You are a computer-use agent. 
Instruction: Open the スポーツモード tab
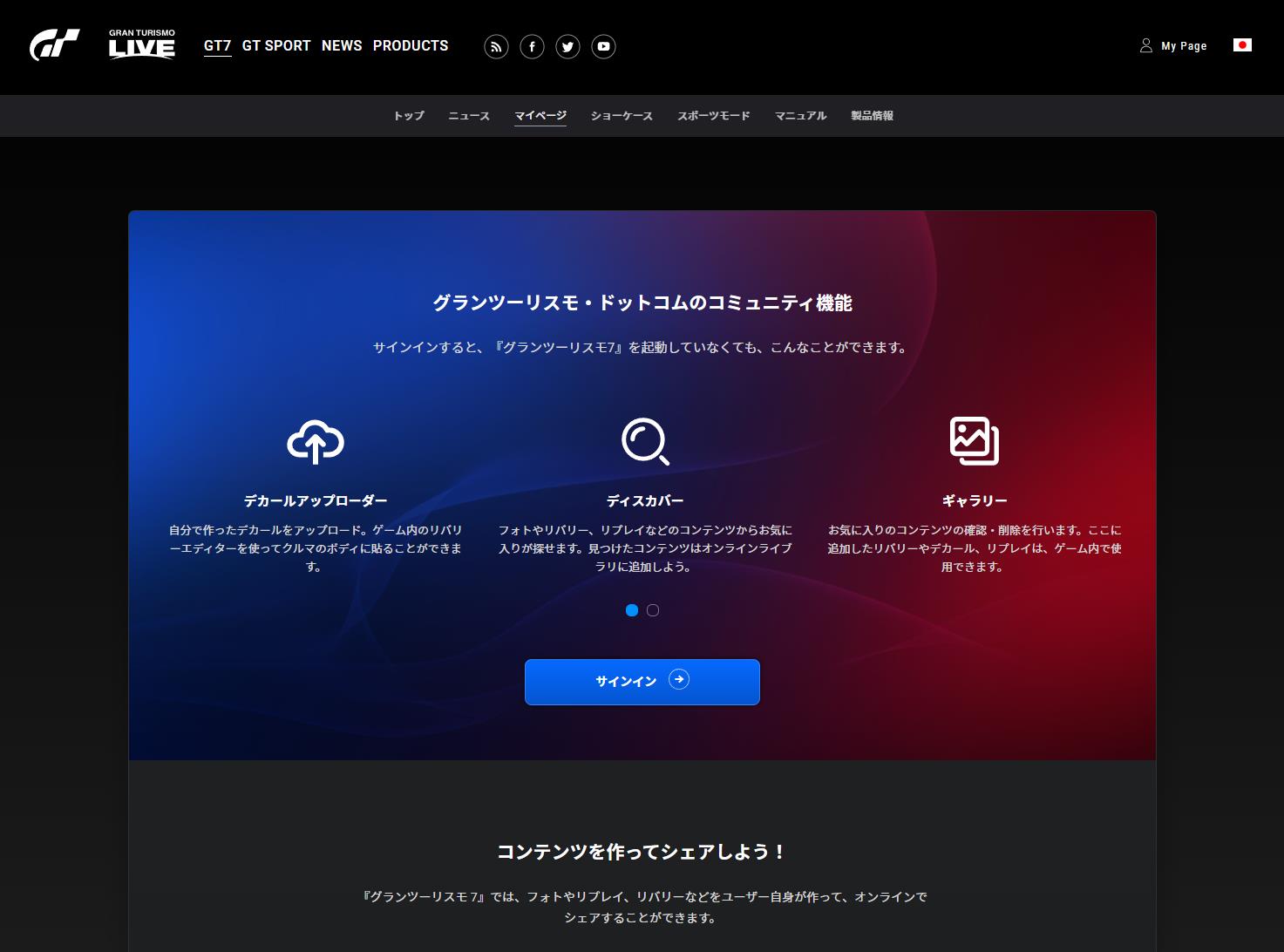pyautogui.click(x=714, y=116)
